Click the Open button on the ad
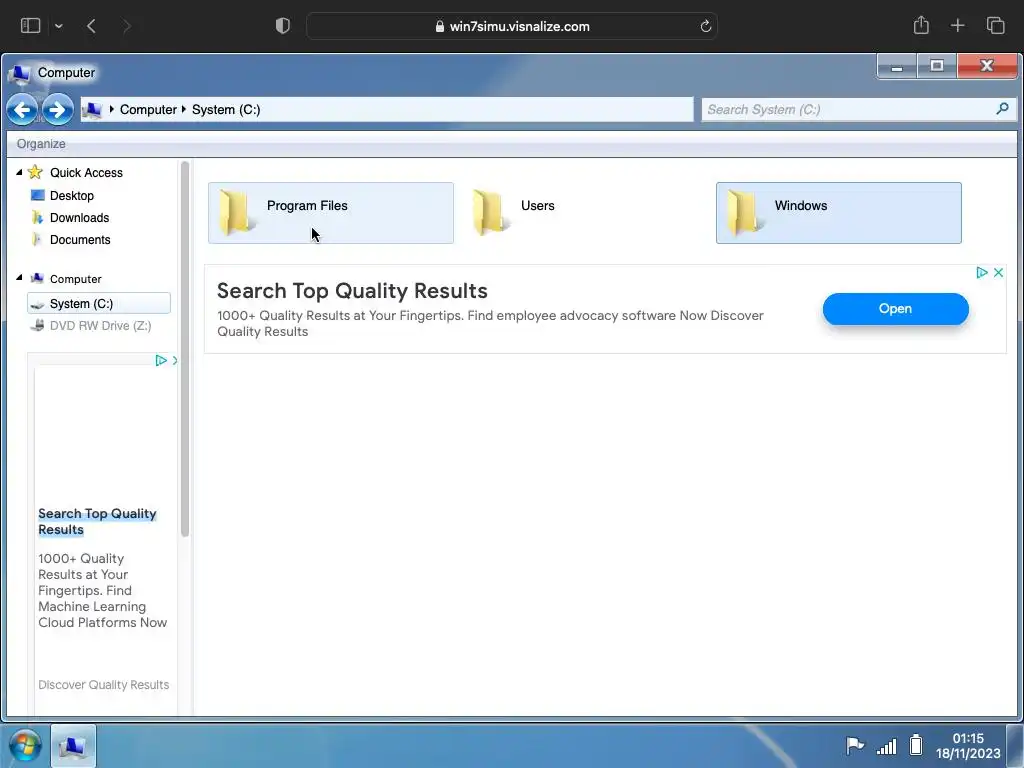1024x768 pixels. [x=895, y=308]
